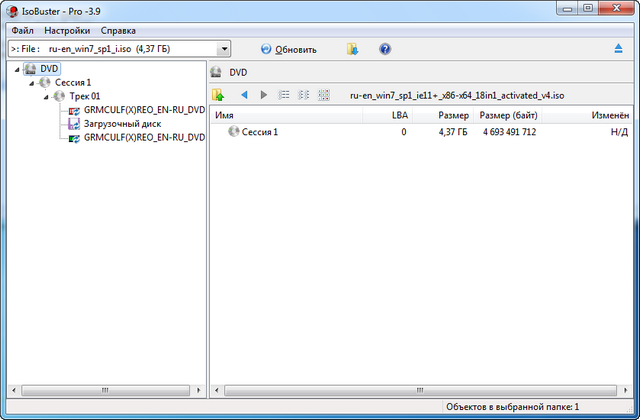Click left scroll arrow of file list scrollbar
The height and width of the screenshot is (420, 640).
[217, 391]
